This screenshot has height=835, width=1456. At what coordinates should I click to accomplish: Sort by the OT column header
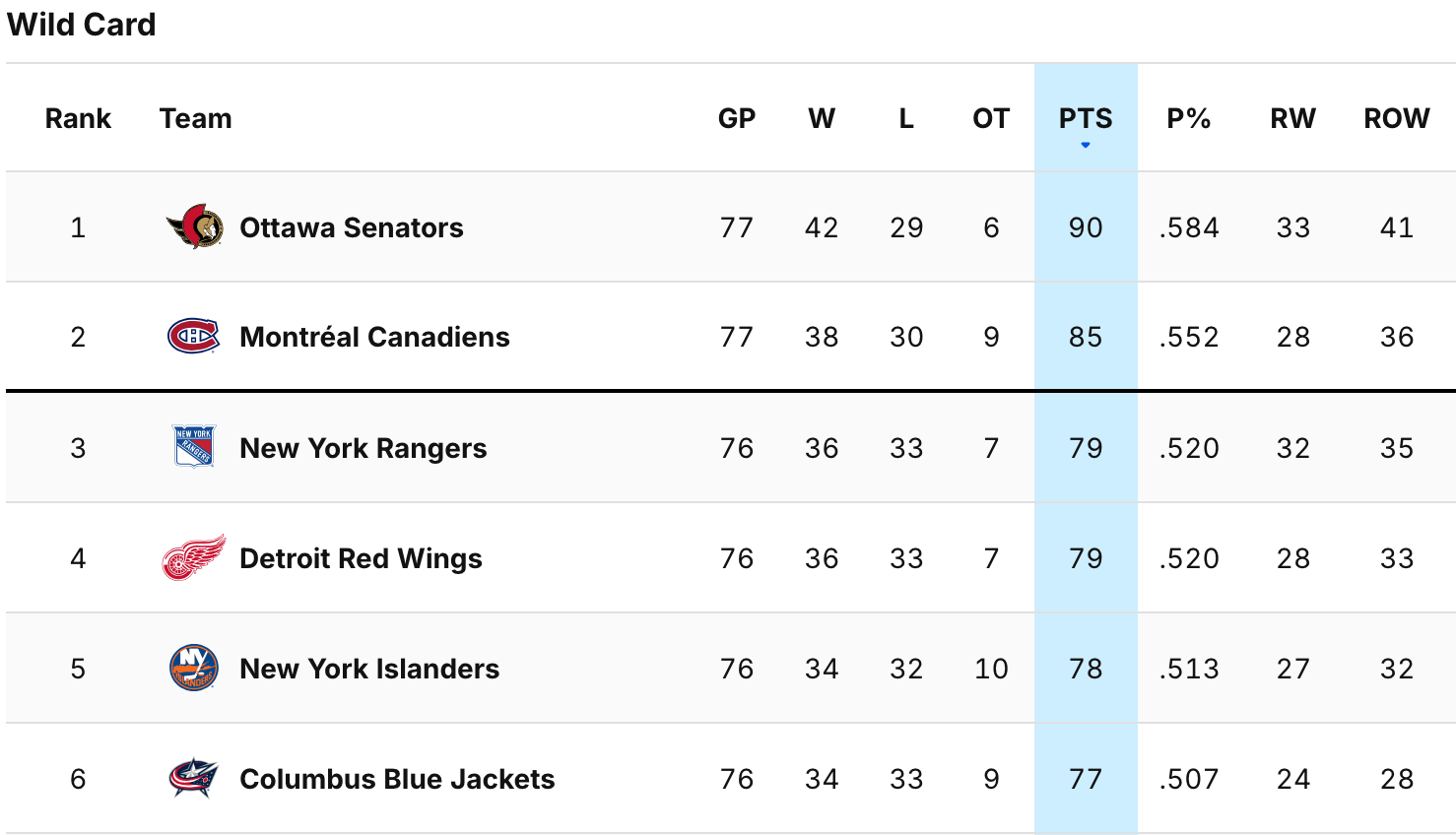(x=990, y=118)
